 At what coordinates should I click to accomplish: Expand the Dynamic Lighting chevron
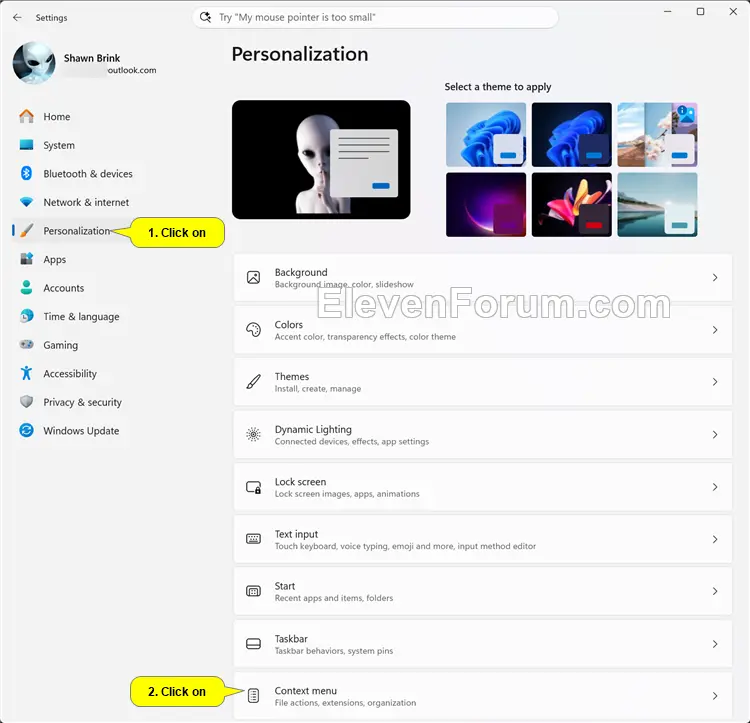click(x=715, y=434)
